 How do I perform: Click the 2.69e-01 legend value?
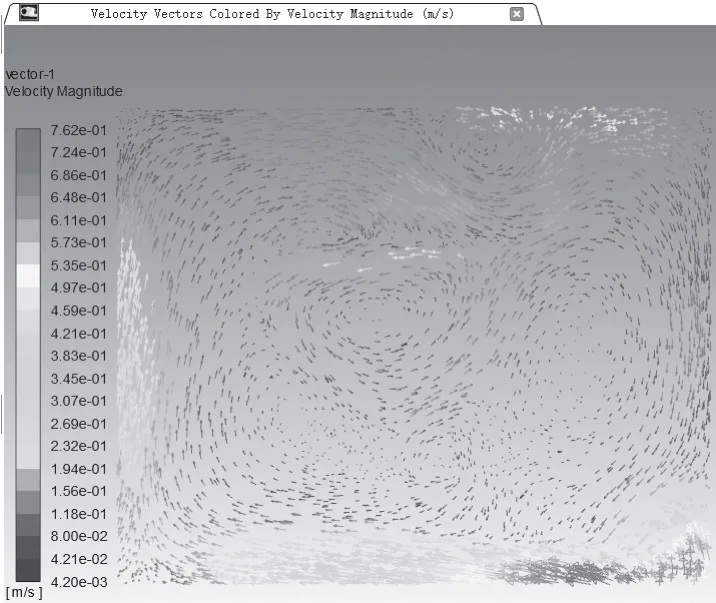point(79,424)
